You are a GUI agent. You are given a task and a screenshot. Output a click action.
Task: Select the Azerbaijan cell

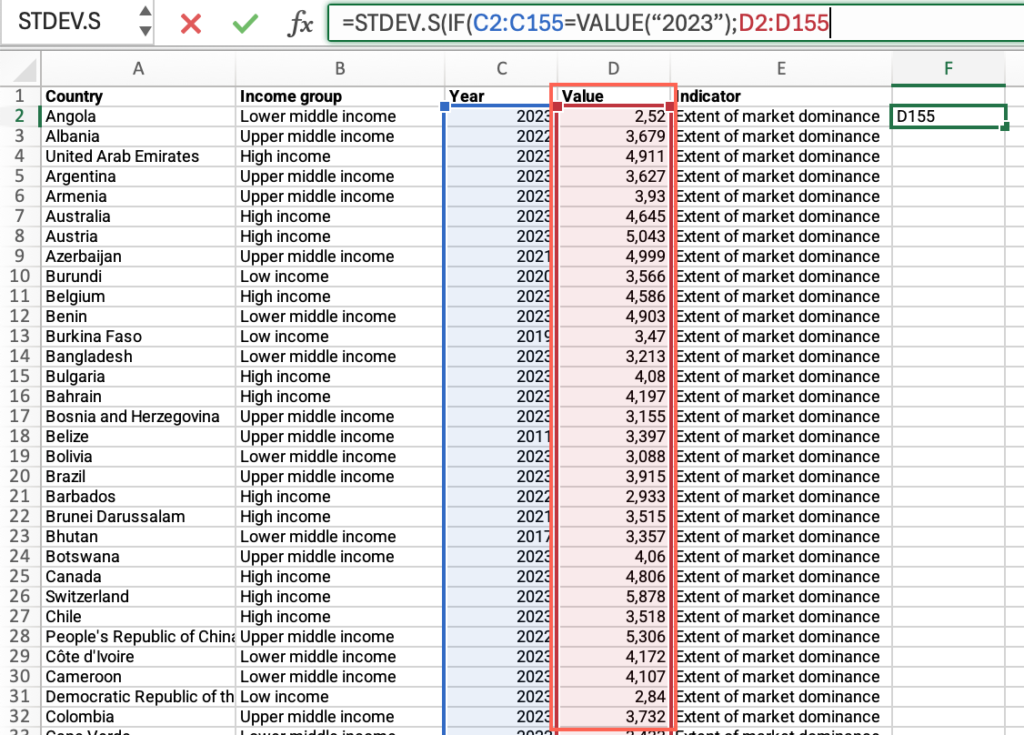point(138,256)
